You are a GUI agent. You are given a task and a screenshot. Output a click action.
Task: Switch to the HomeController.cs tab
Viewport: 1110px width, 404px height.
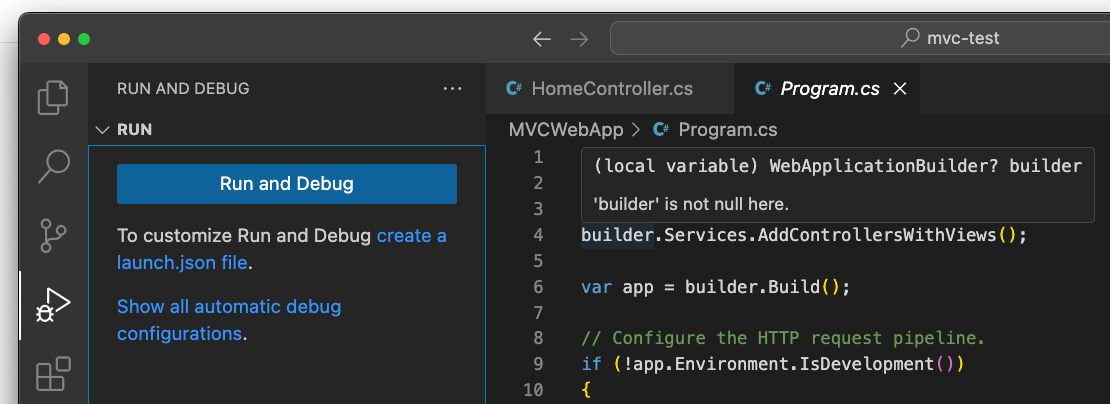coord(611,89)
